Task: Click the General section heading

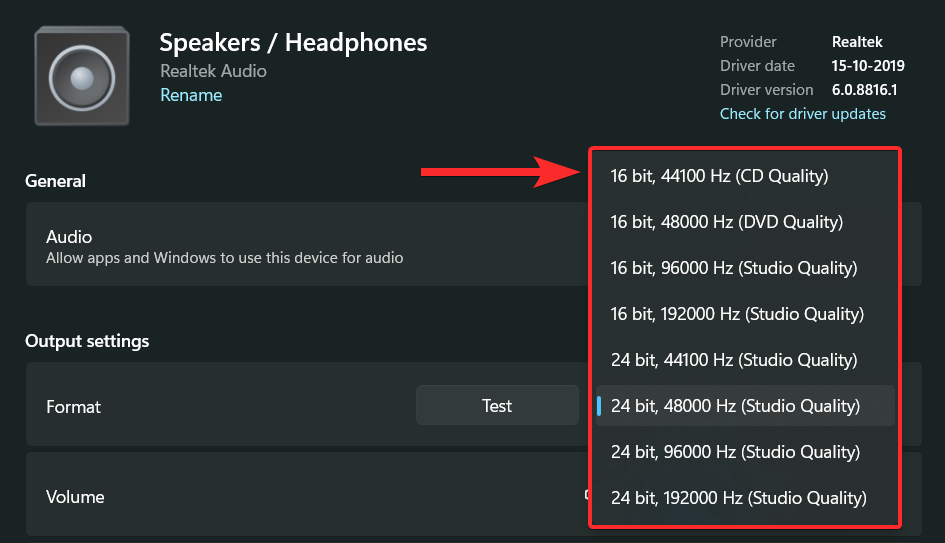Action: coord(56,181)
